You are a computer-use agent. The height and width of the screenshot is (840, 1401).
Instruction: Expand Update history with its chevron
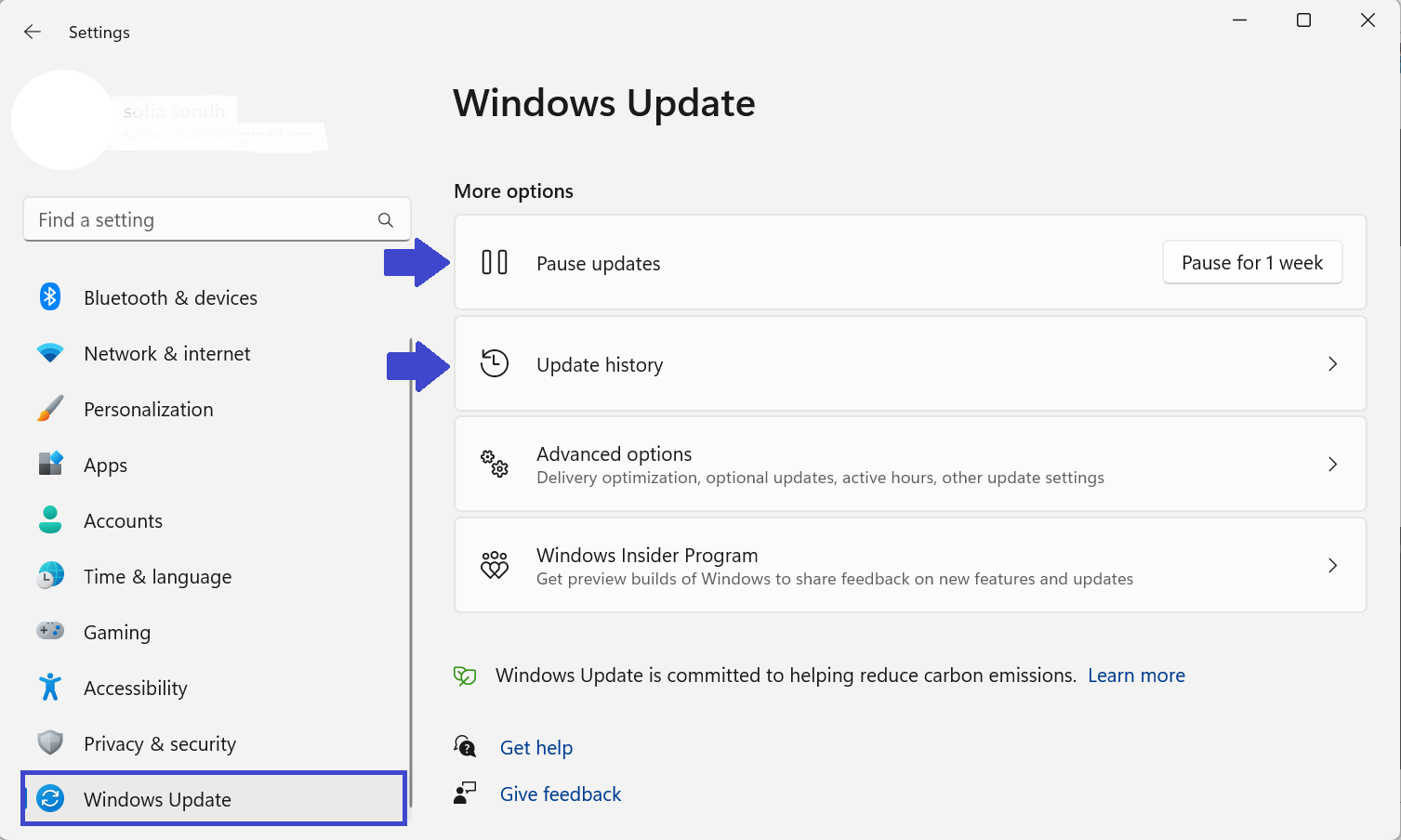pos(1332,363)
